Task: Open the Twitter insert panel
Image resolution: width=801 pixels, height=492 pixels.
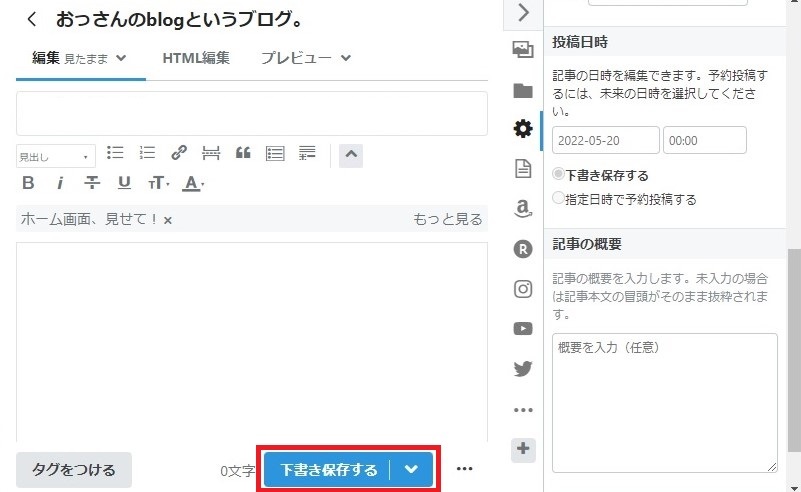Action: (x=523, y=368)
